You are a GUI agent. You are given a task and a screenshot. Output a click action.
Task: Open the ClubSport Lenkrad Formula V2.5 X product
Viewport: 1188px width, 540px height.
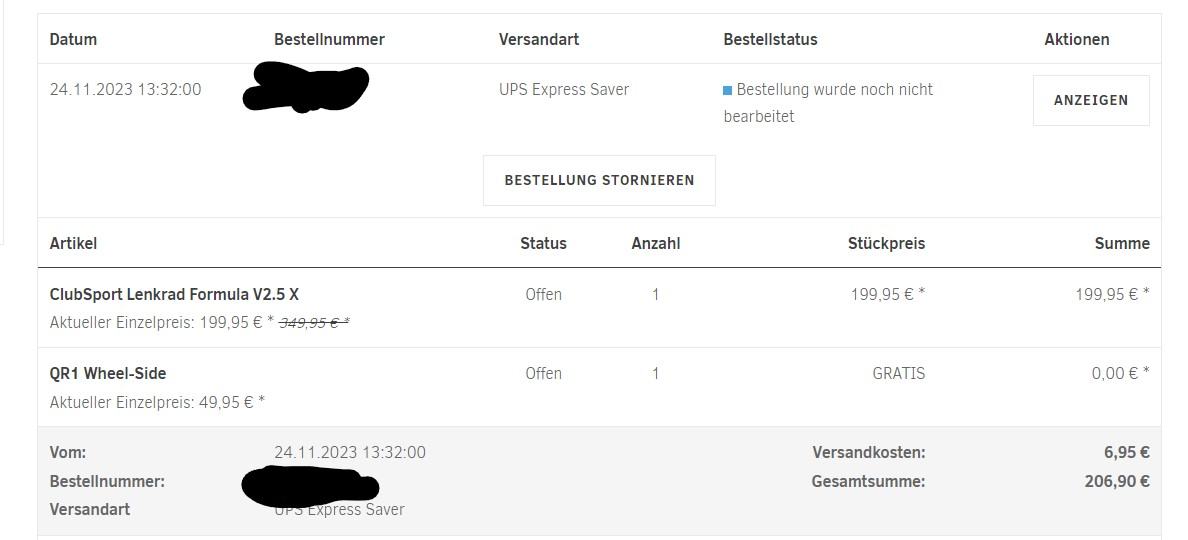[x=174, y=294]
